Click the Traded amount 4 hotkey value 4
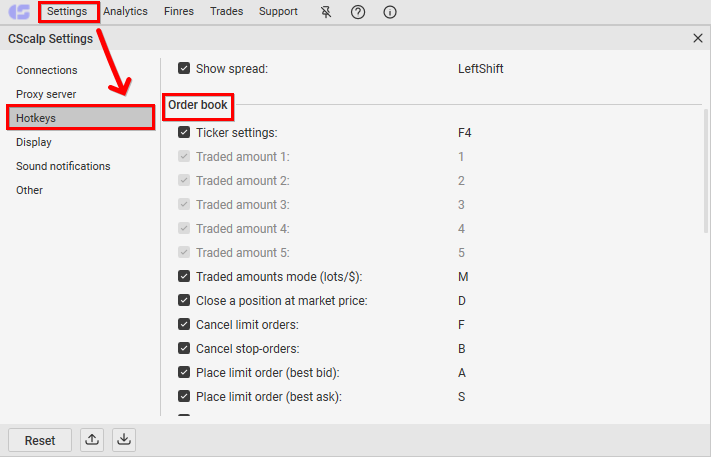 pos(461,229)
